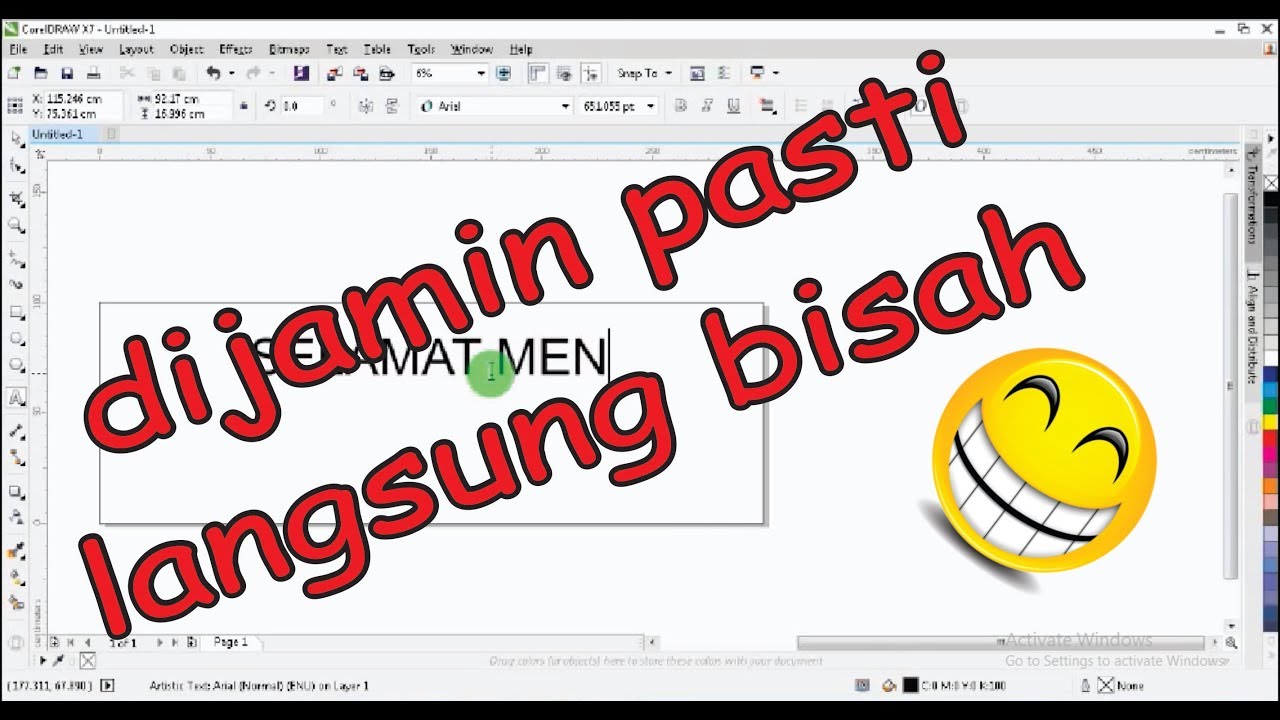Select the Rectangle tool
The height and width of the screenshot is (720, 1280).
point(17,313)
